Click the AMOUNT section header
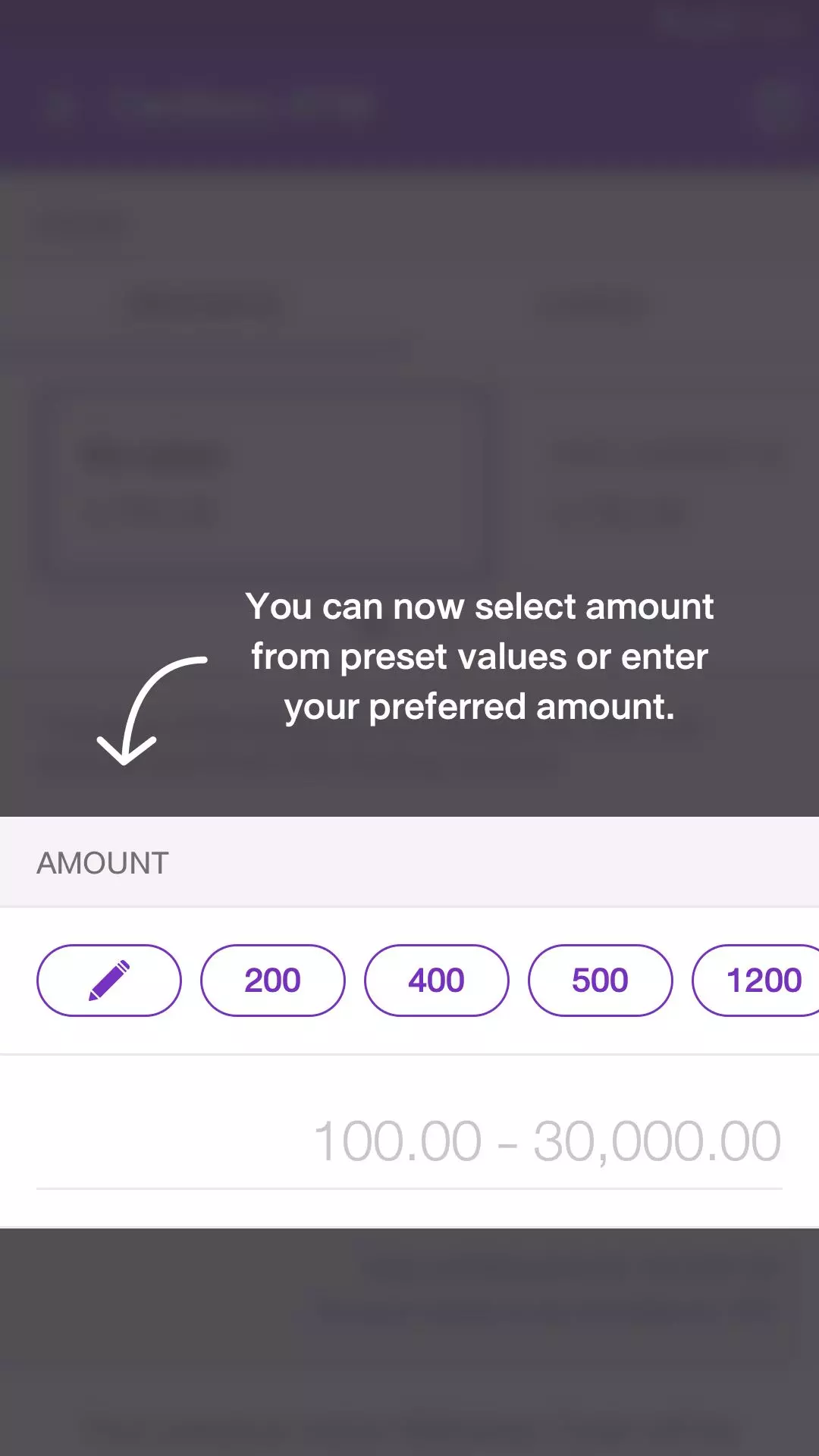 tap(103, 863)
